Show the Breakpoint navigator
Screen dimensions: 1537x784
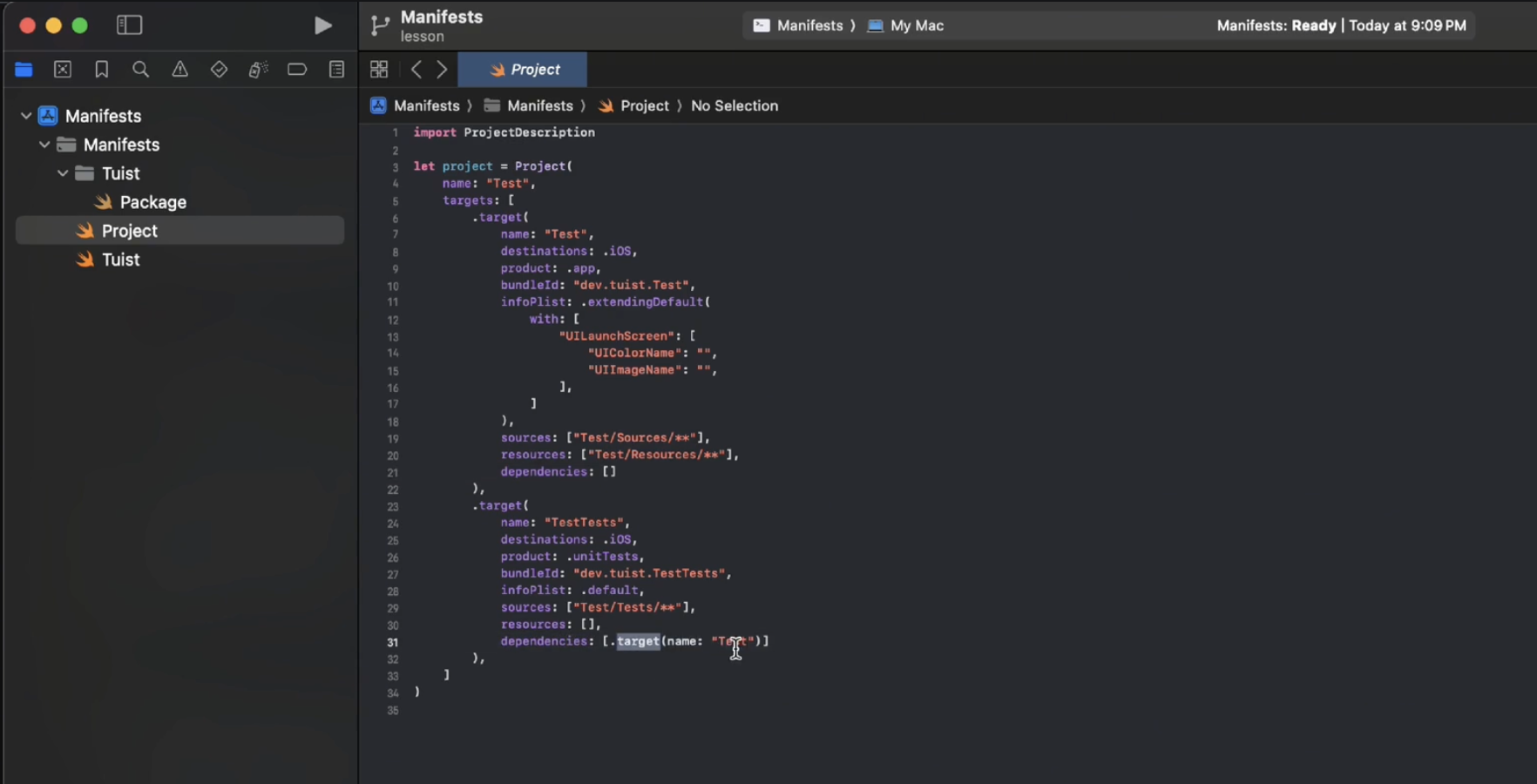tap(297, 70)
